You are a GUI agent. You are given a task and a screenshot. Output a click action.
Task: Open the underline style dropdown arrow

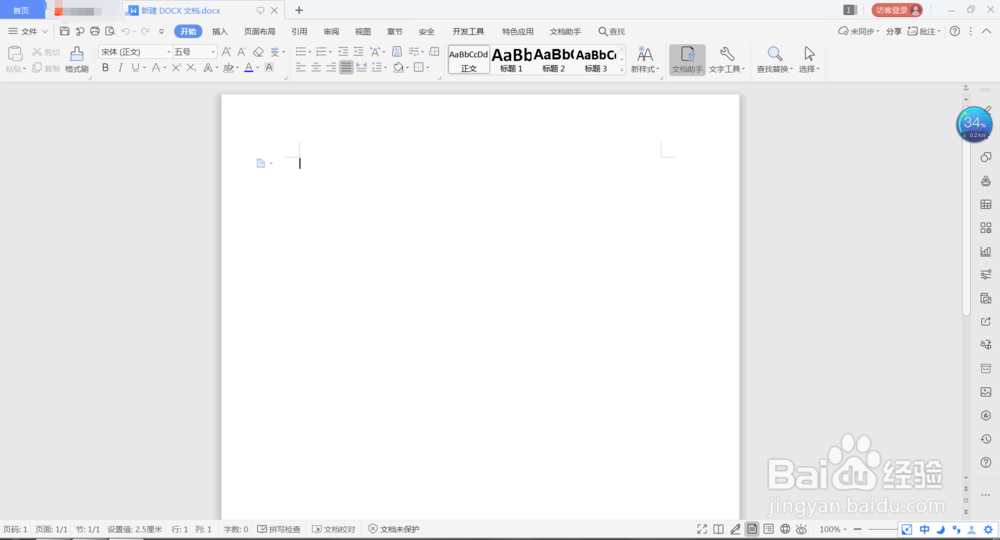point(145,68)
